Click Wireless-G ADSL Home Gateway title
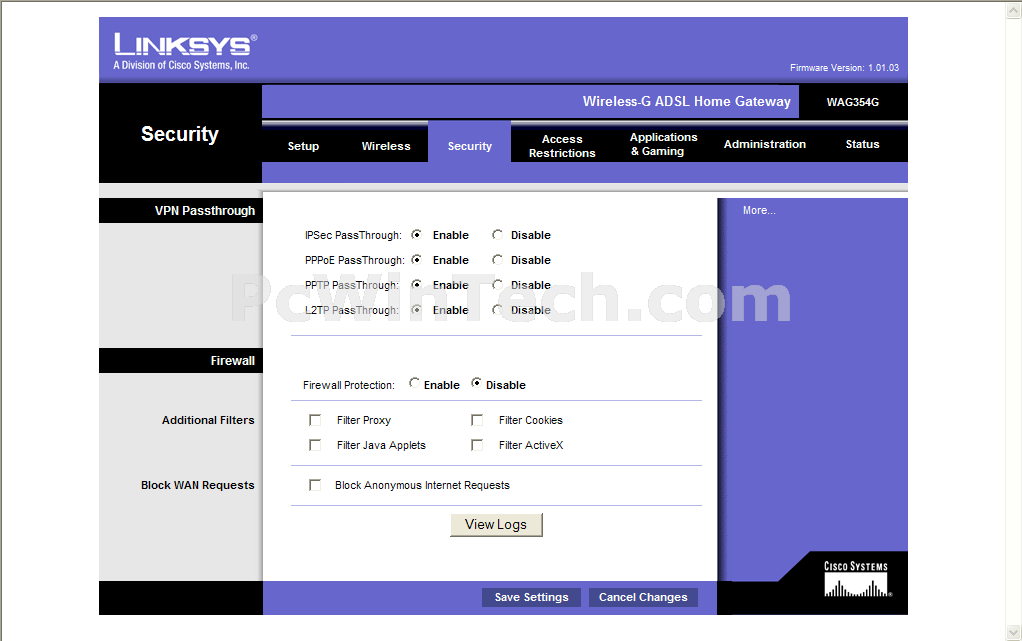This screenshot has height=641, width=1022. click(686, 102)
